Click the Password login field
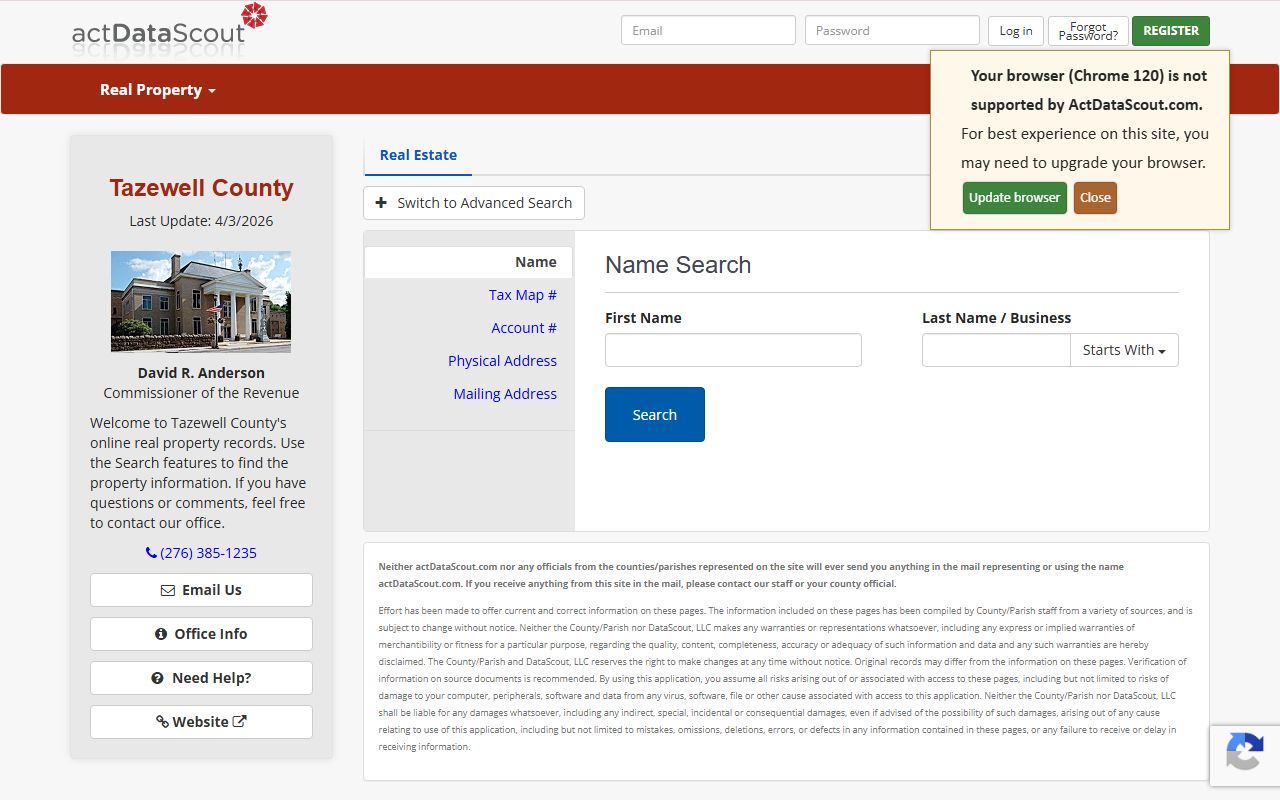Image resolution: width=1280 pixels, height=800 pixels. tap(892, 30)
